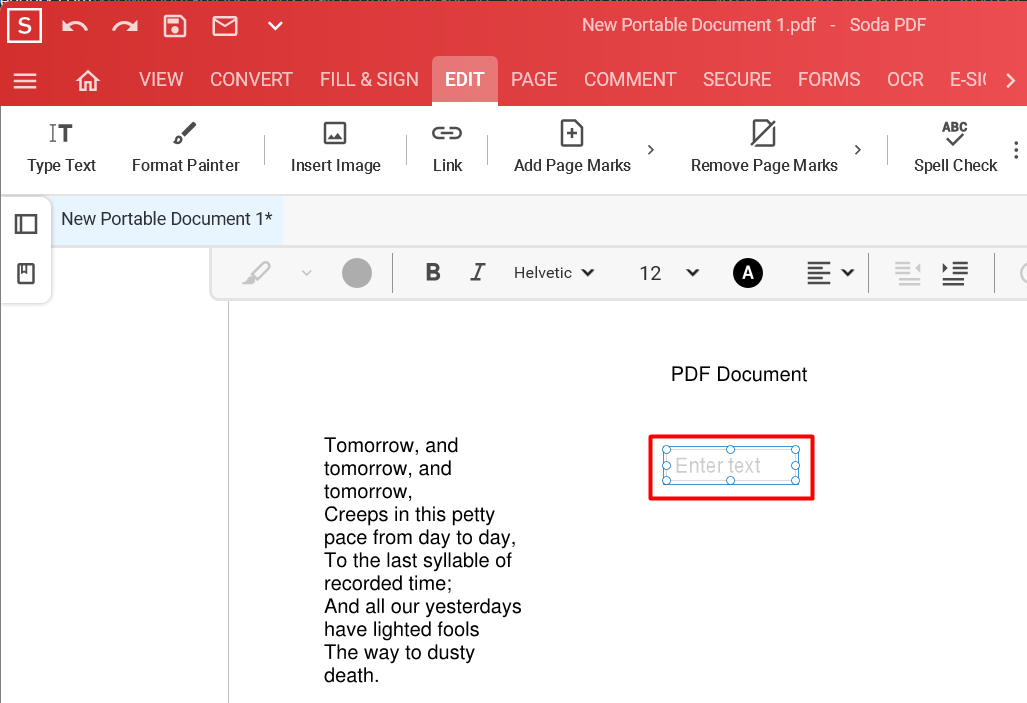1027x703 pixels.
Task: Click the highlighter brush icon
Action: coord(257,273)
